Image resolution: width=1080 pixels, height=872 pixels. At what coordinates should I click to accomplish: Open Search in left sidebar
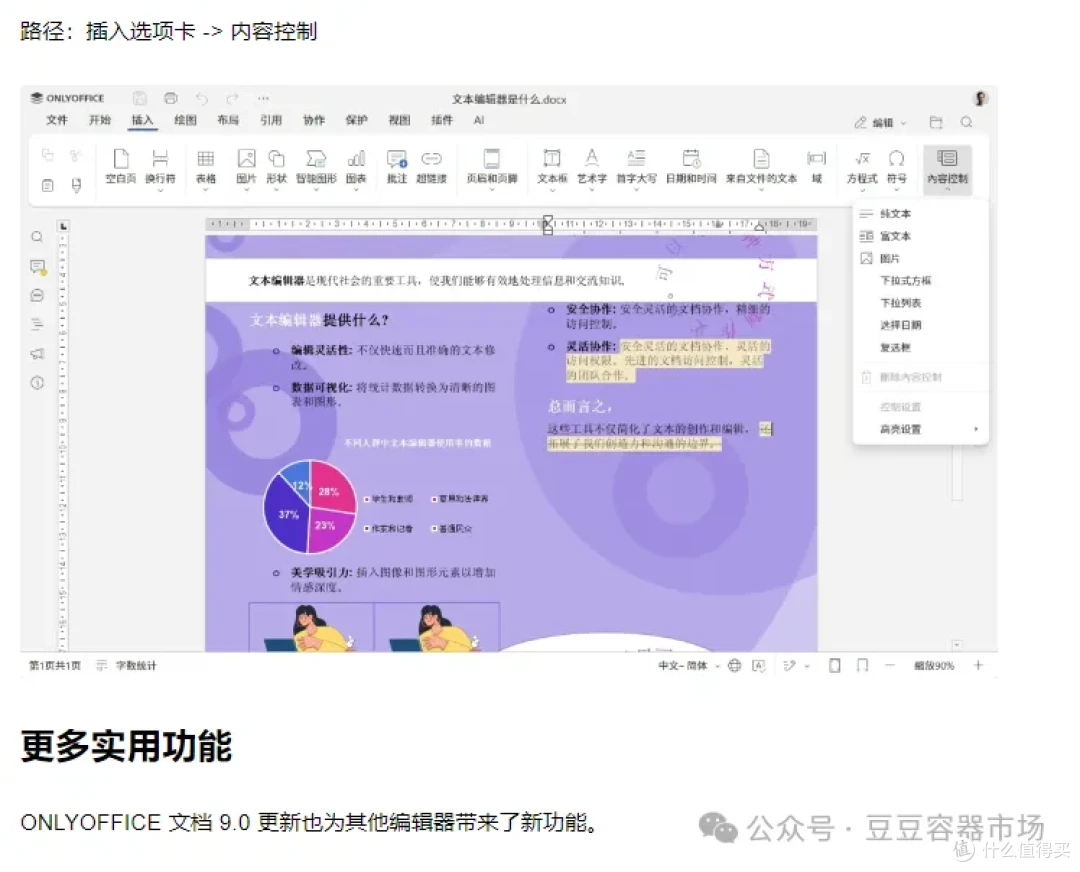[x=37, y=237]
